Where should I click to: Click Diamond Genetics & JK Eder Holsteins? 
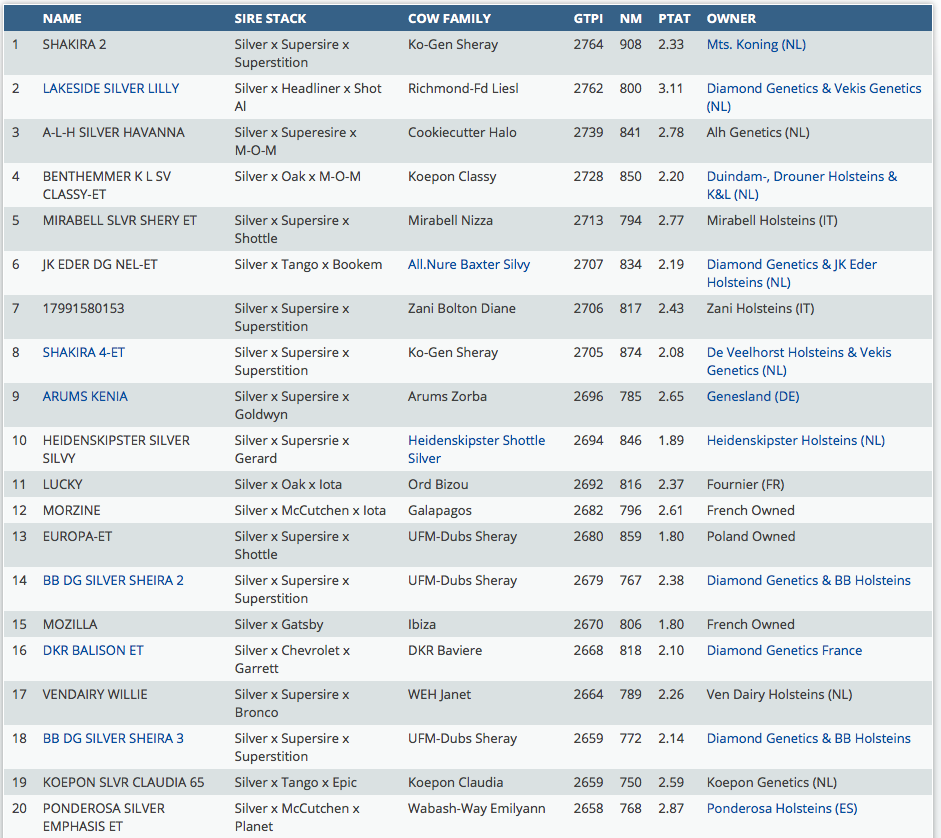(x=791, y=264)
